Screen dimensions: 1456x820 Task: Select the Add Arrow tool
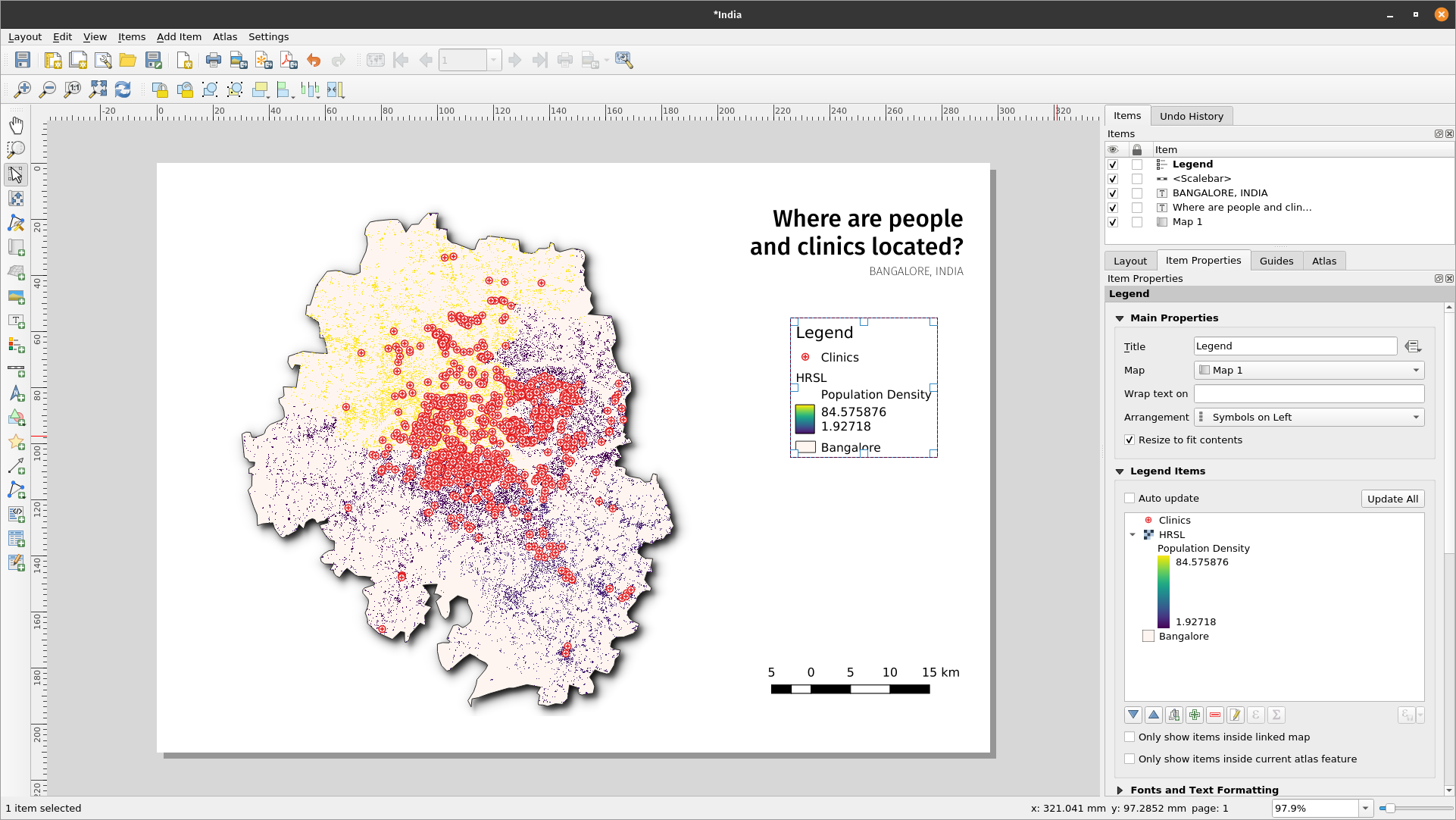point(16,466)
